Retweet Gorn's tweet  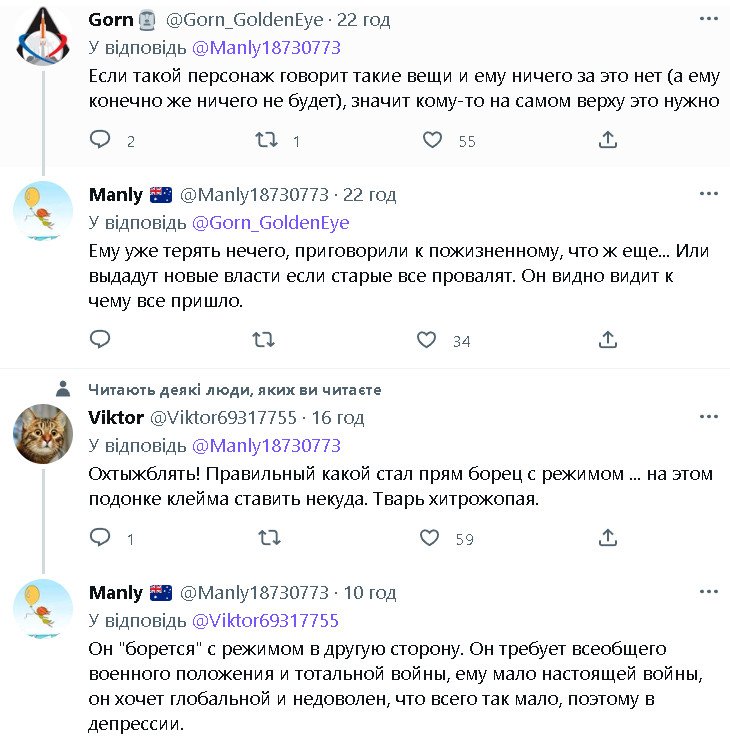pos(266,140)
